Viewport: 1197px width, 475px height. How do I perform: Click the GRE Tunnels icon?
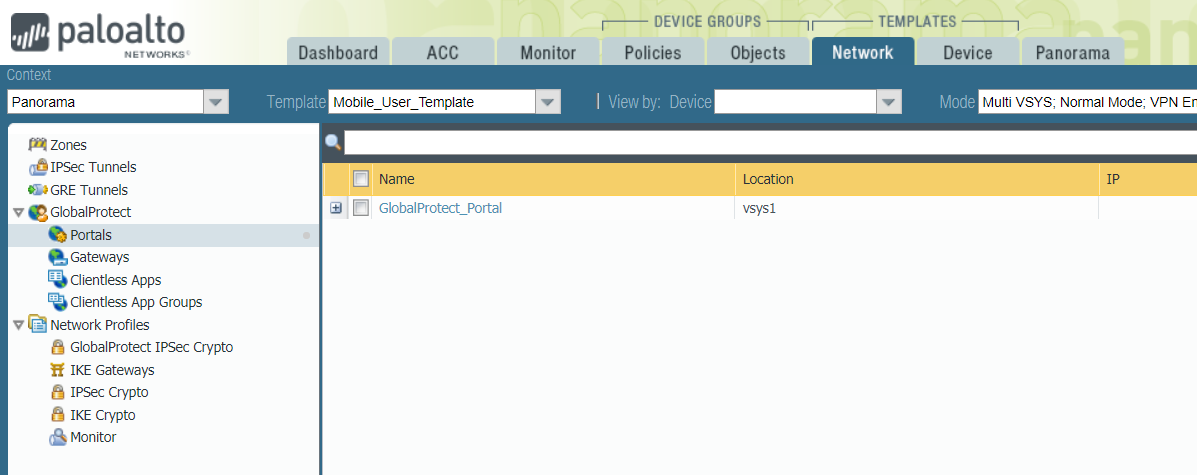[38, 190]
